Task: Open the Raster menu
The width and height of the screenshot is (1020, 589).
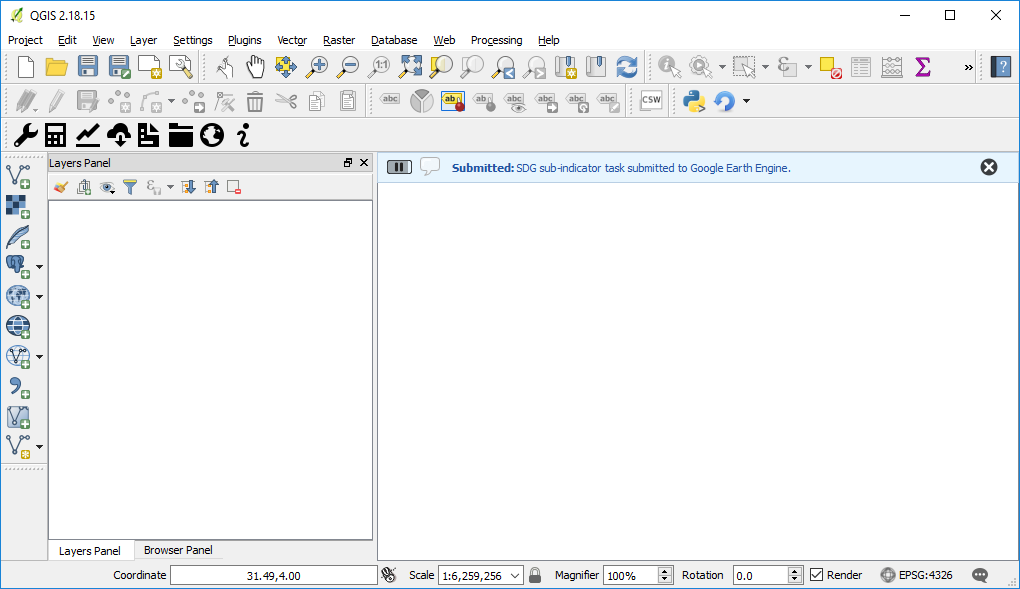Action: [339, 40]
